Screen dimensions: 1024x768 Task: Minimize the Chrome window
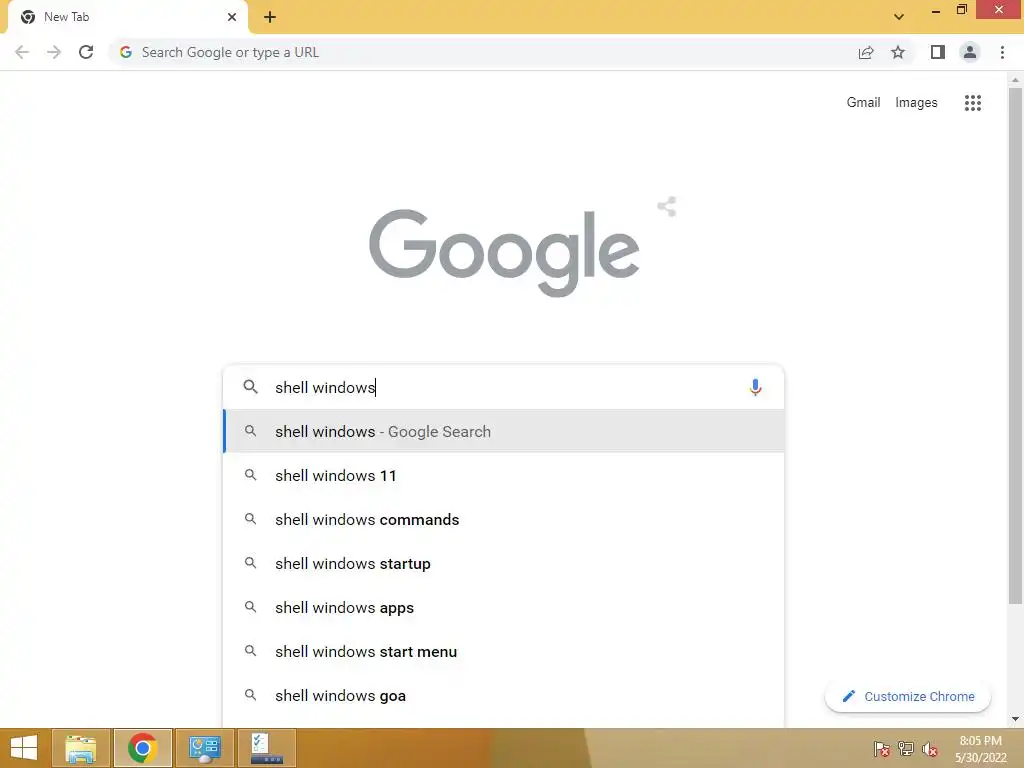pyautogui.click(x=936, y=10)
